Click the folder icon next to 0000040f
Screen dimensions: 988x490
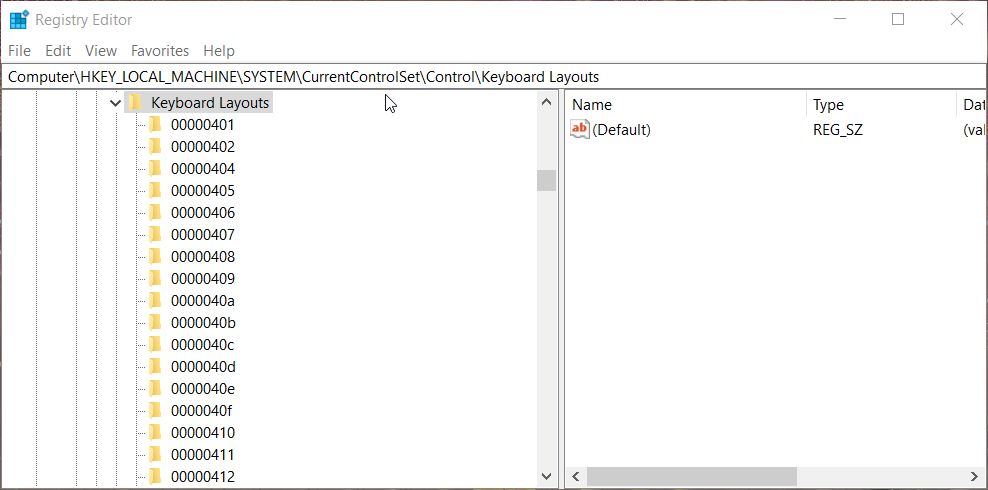[x=155, y=411]
